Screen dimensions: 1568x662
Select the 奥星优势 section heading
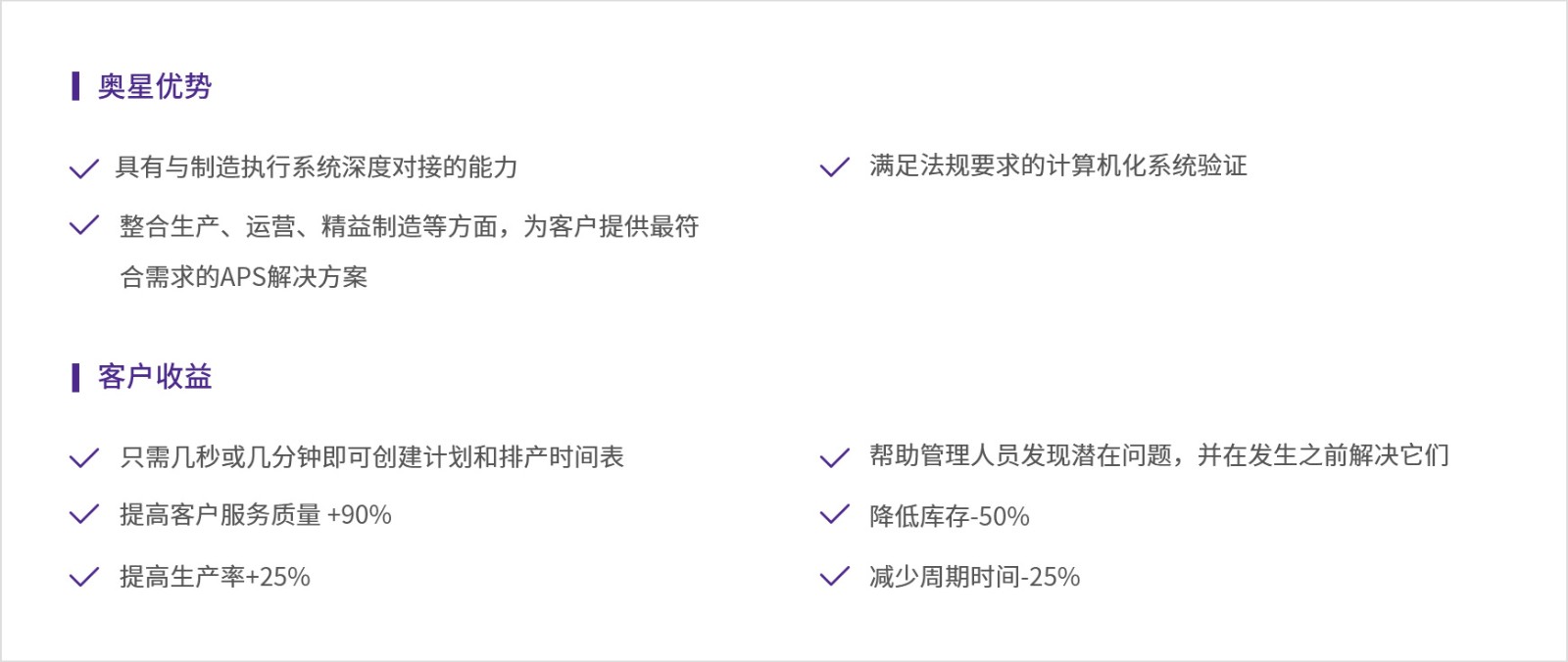click(x=155, y=86)
